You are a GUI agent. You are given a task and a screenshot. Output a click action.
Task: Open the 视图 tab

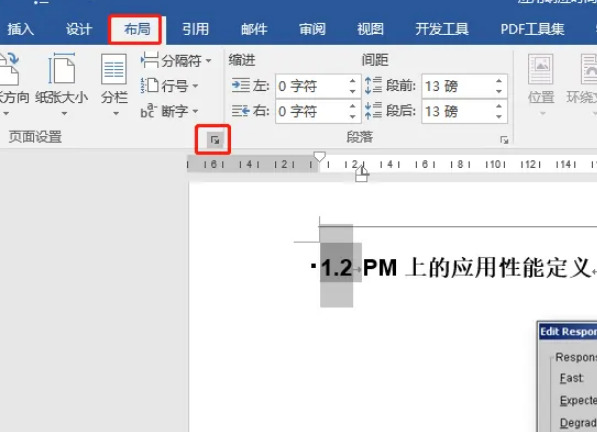point(370,29)
